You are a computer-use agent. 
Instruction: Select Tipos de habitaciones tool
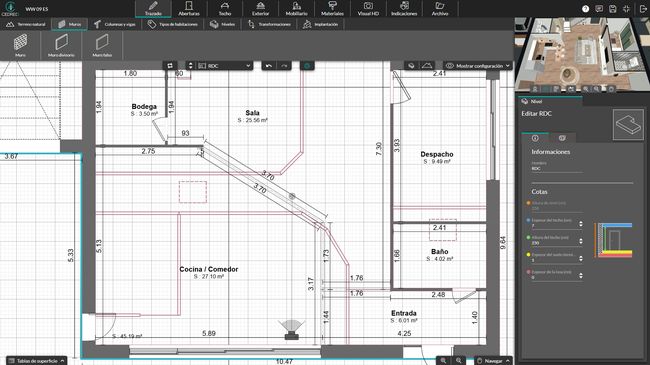click(173, 24)
